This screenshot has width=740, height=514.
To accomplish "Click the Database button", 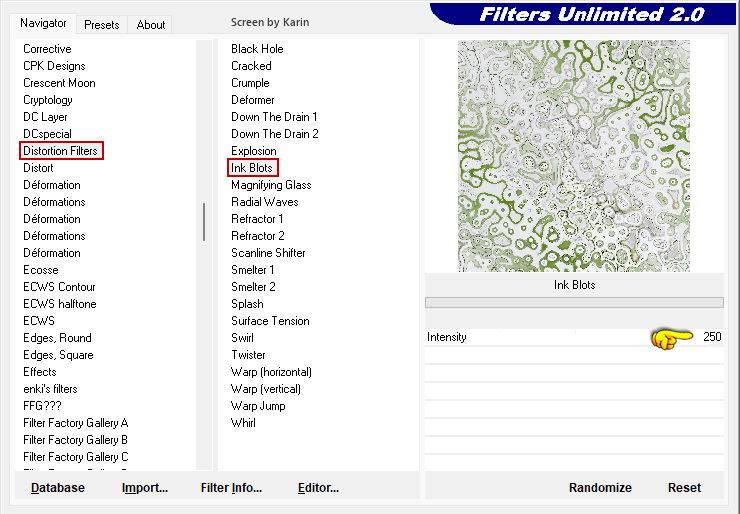I will (58, 488).
